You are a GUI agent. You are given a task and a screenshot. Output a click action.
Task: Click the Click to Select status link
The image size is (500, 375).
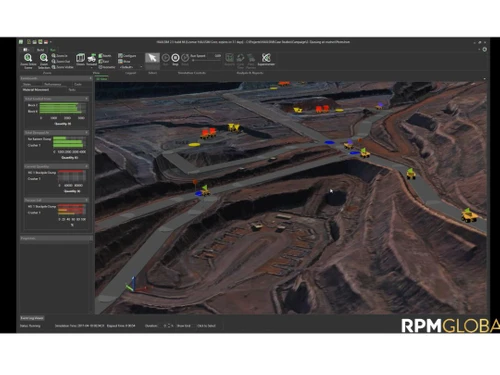pos(206,326)
